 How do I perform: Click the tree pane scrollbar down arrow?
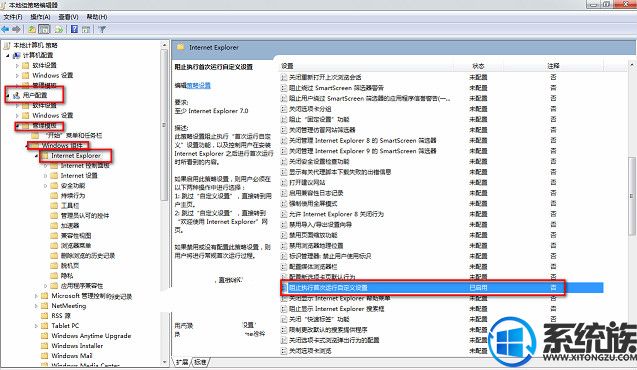[165, 362]
